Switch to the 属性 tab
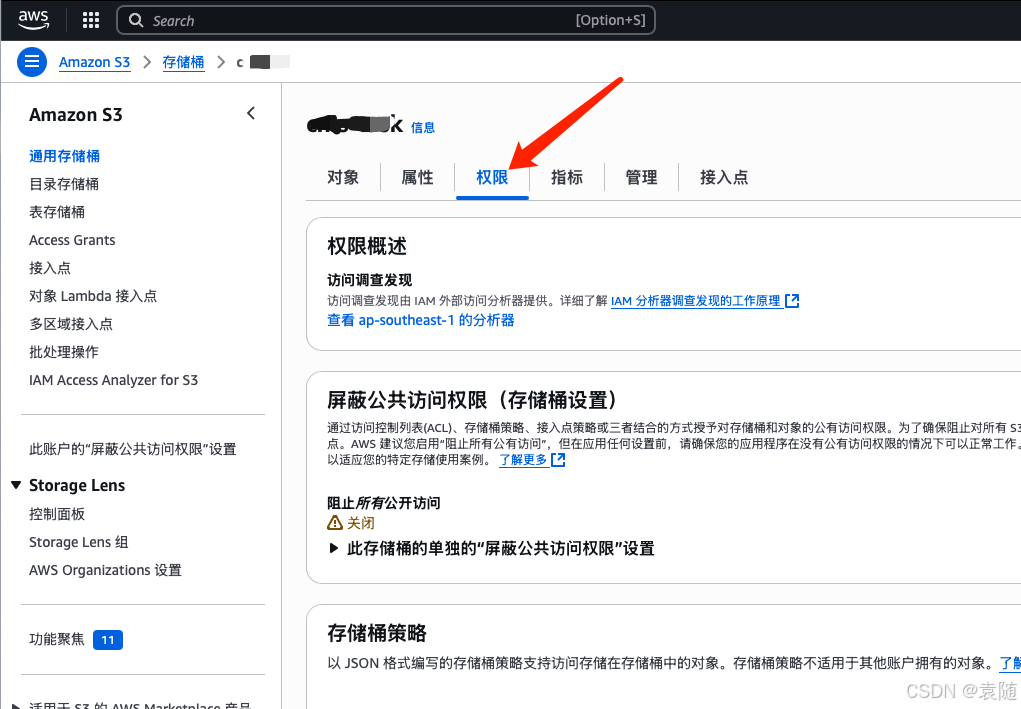Image resolution: width=1021 pixels, height=709 pixels. click(417, 177)
